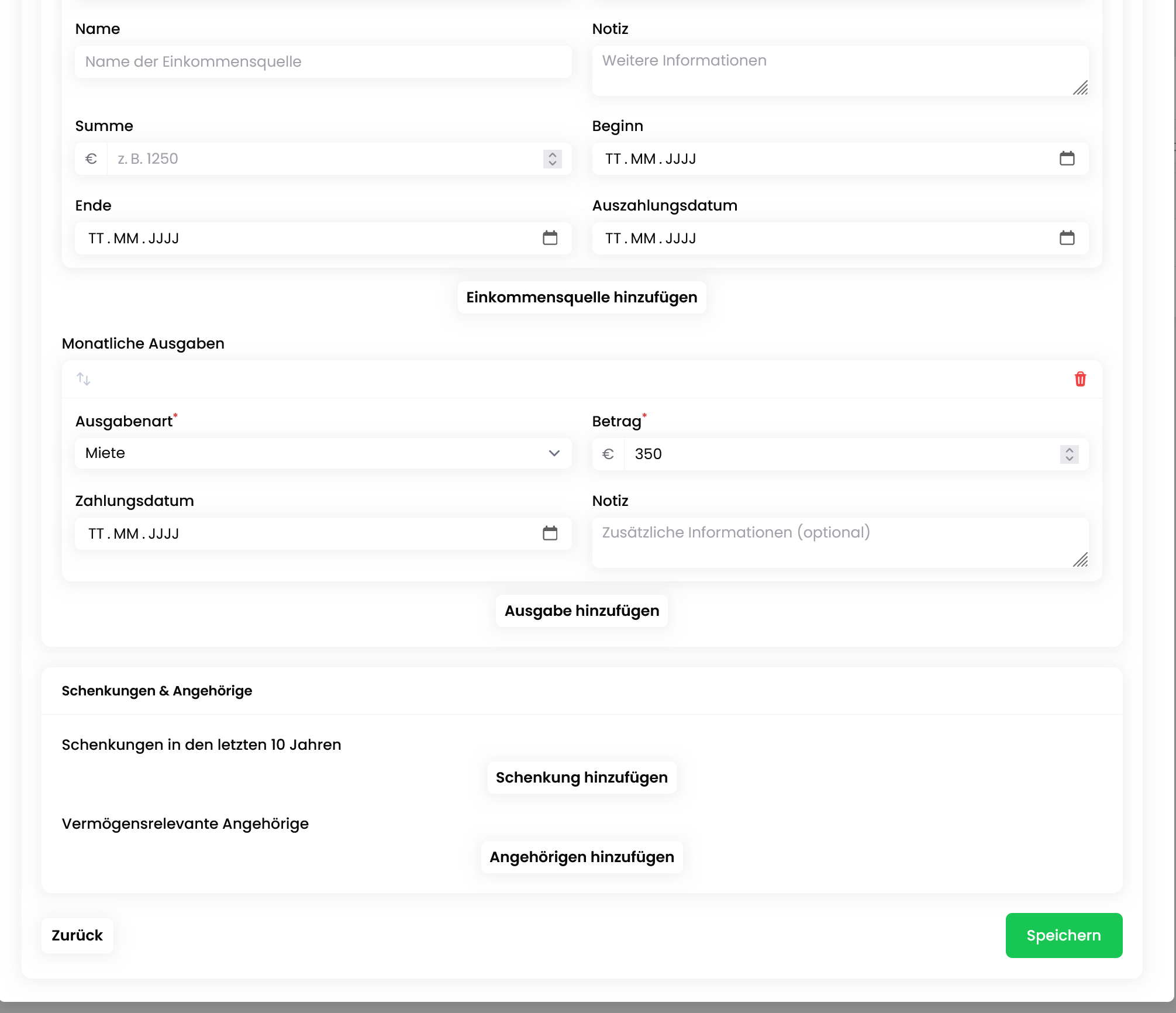Click the Betrag field containing 350
Image resolution: width=1176 pixels, height=1013 pixels.
pos(836,454)
